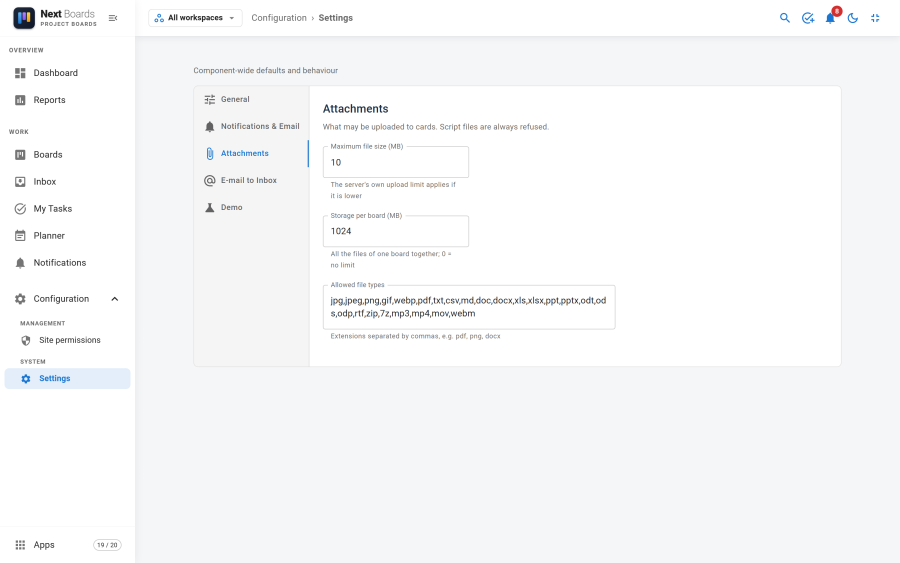The image size is (900, 563).
Task: Click the Next Boards logo icon
Action: [x=24, y=18]
